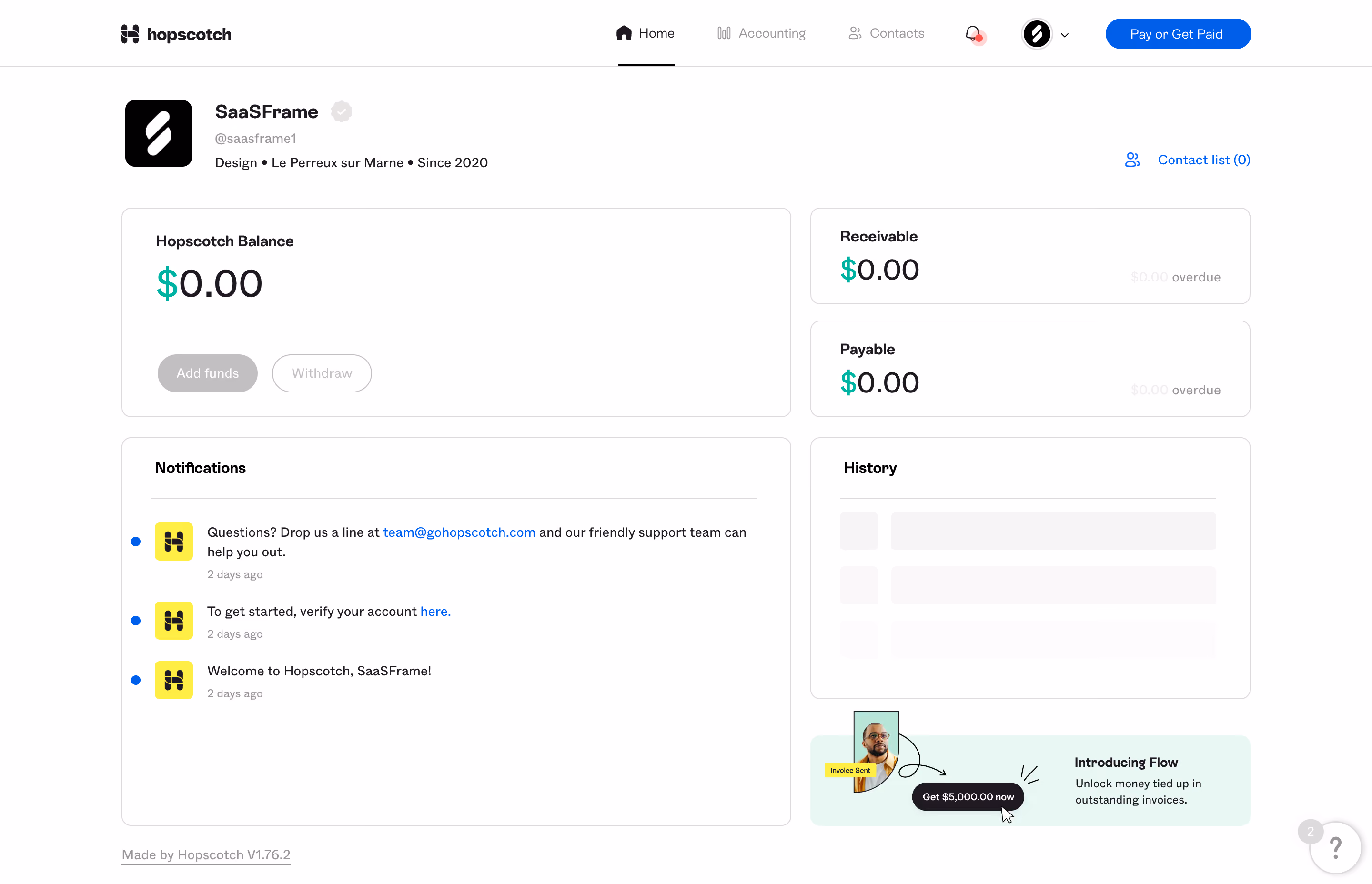1372x884 pixels.
Task: Open Contact list (0) link
Action: coord(1203,160)
